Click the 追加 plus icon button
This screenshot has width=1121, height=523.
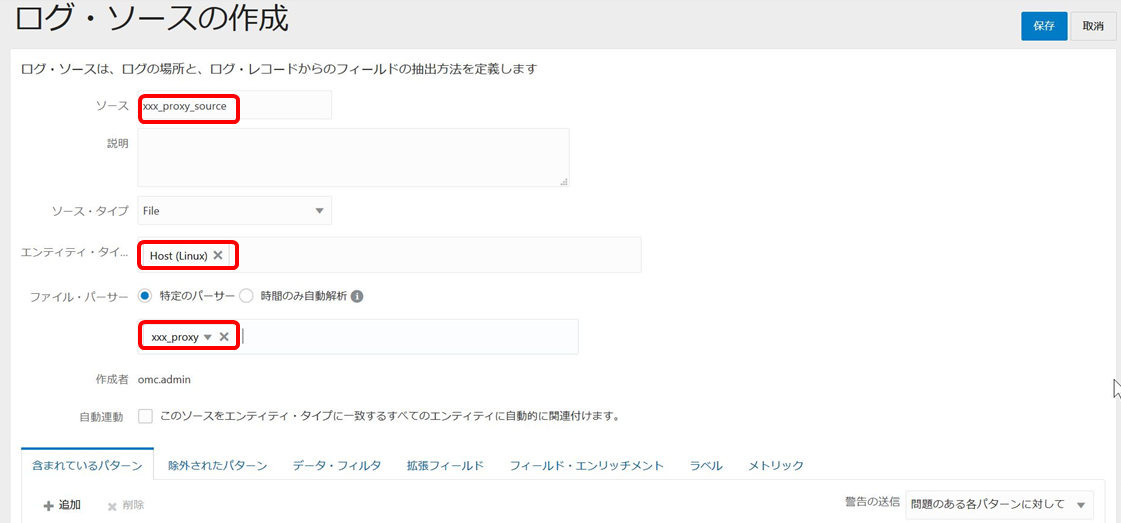[61, 505]
